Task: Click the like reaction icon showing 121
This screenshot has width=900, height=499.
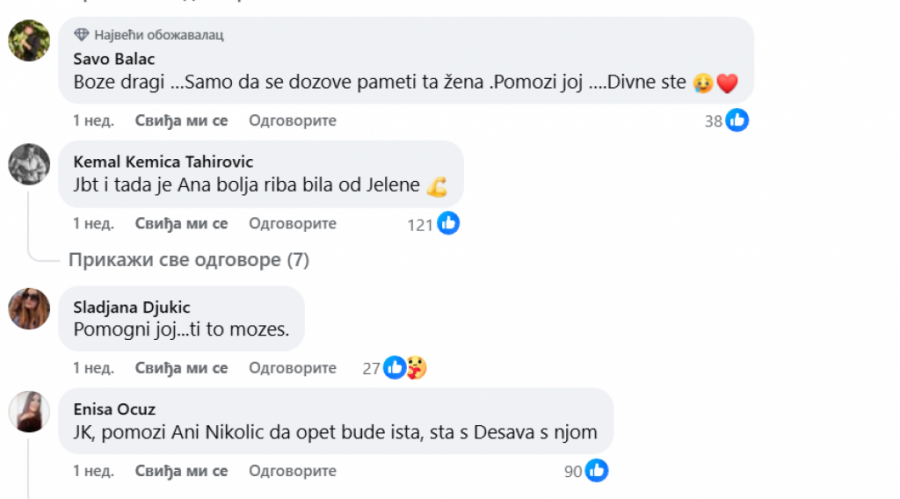Action: 448,224
